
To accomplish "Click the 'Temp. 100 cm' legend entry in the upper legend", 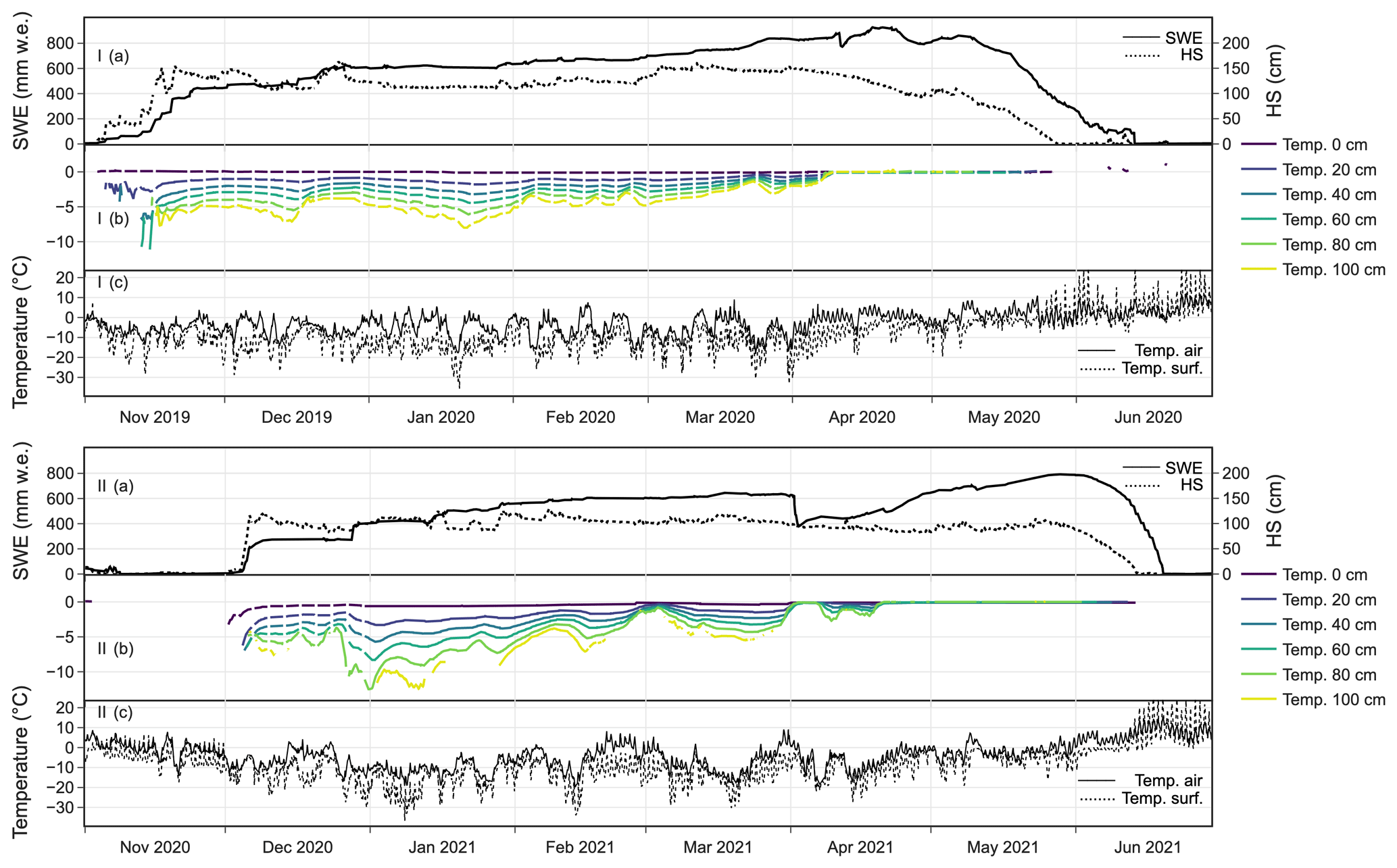I will (x=1333, y=270).
